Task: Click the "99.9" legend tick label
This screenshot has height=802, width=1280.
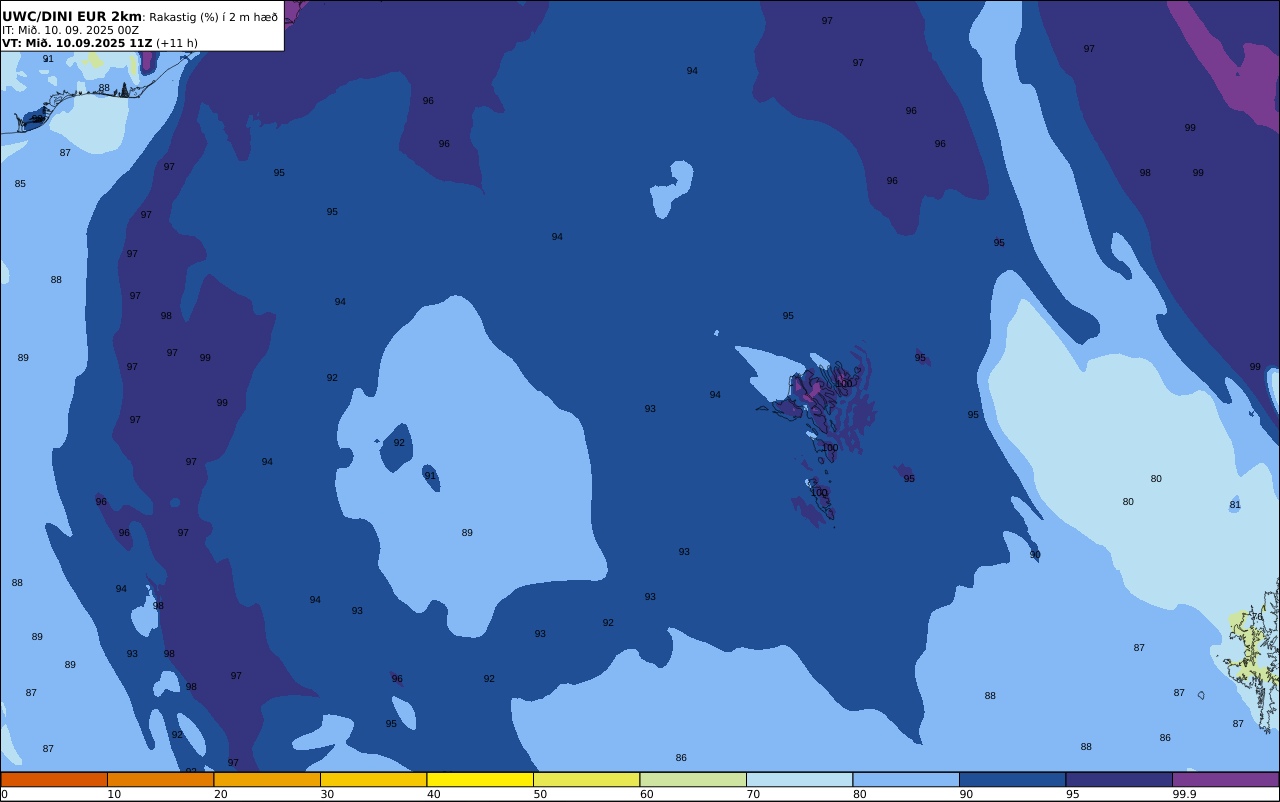Action: click(1185, 794)
